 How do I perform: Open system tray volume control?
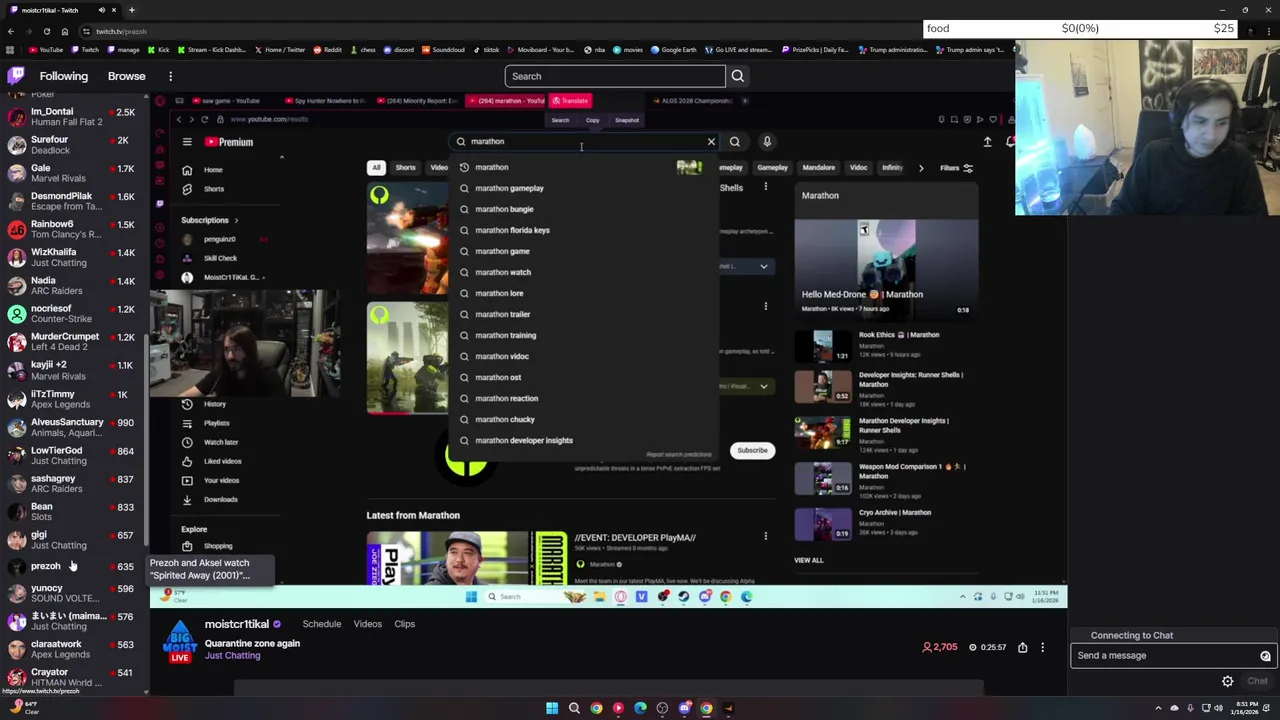click(x=1218, y=708)
